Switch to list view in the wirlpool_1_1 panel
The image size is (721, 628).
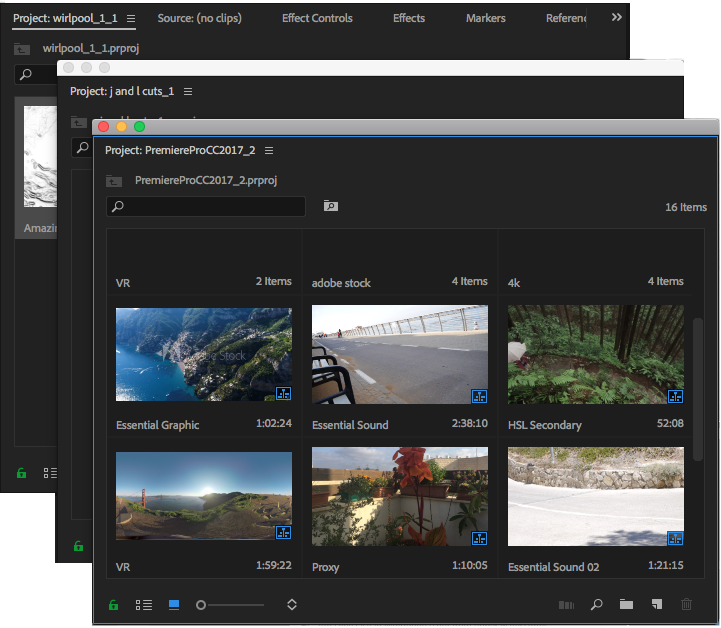click(50, 473)
